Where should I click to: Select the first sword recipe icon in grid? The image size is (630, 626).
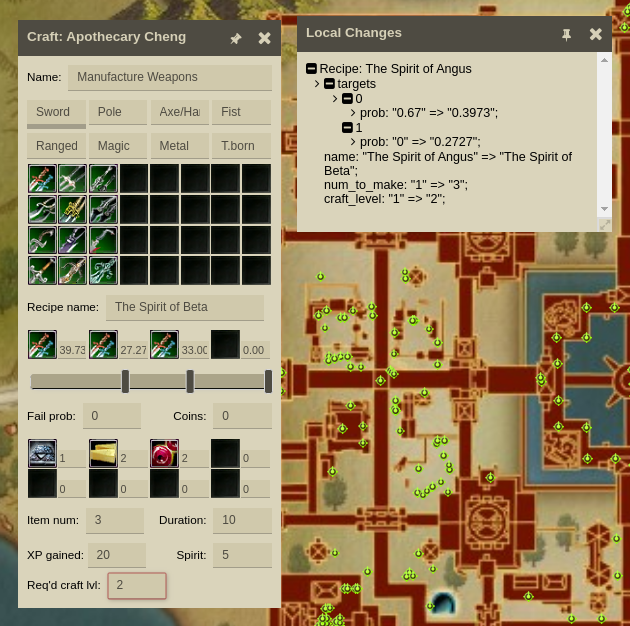click(x=42, y=179)
